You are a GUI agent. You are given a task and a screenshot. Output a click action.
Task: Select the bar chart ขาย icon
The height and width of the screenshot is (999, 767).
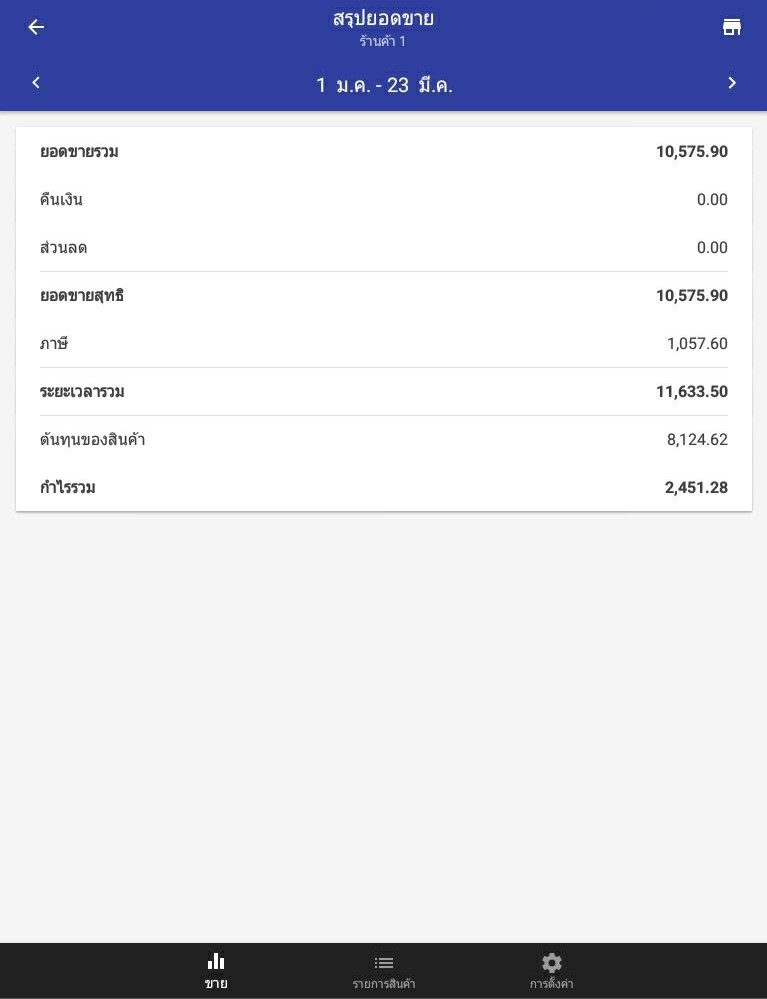click(x=216, y=961)
